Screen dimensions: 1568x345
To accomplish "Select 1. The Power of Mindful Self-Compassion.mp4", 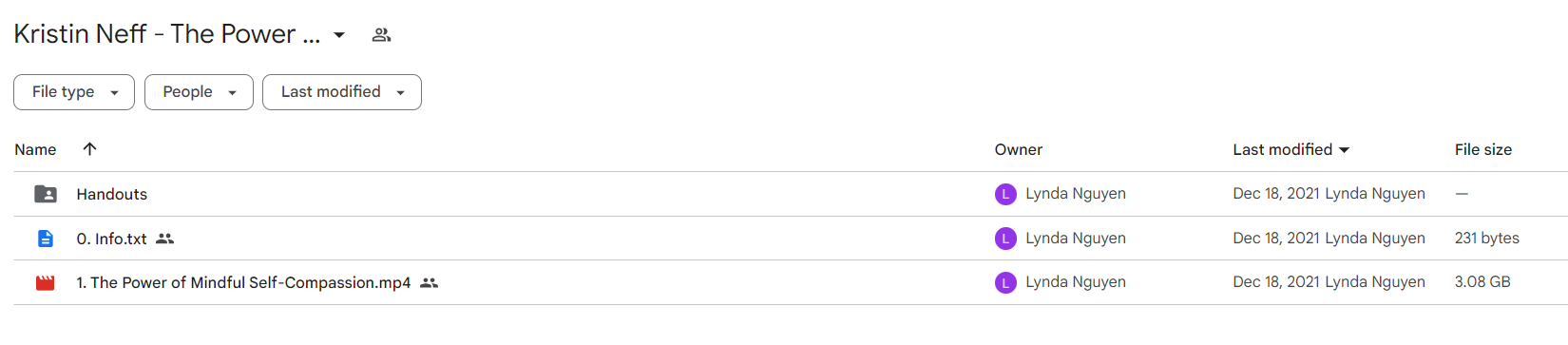I will point(791,282).
